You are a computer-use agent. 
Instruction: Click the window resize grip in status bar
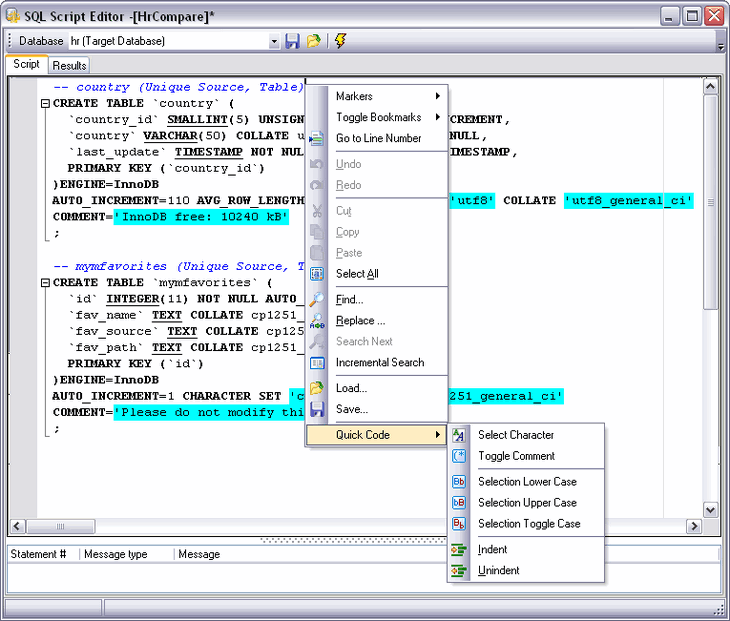720,610
